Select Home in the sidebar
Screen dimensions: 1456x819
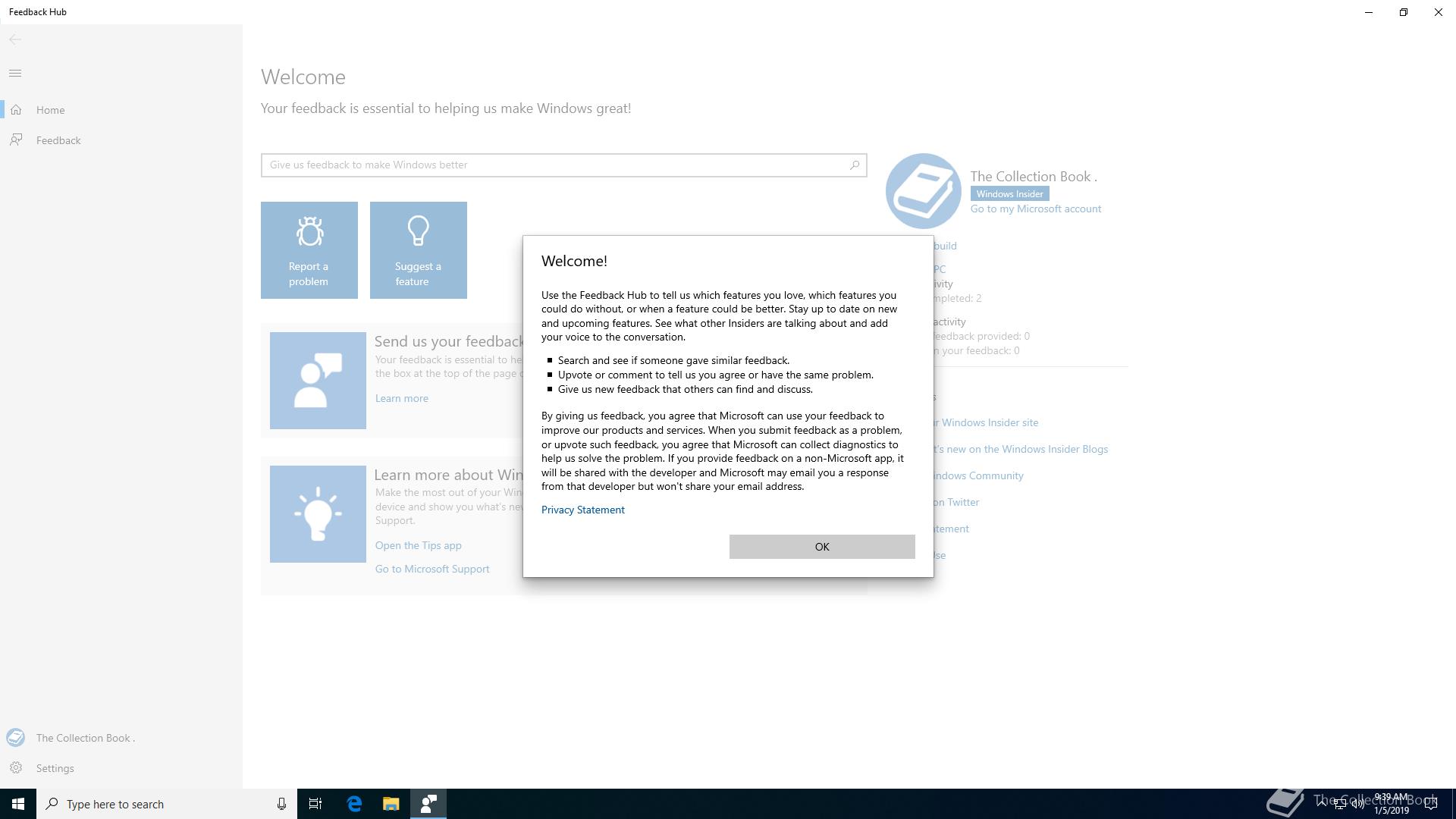click(121, 110)
